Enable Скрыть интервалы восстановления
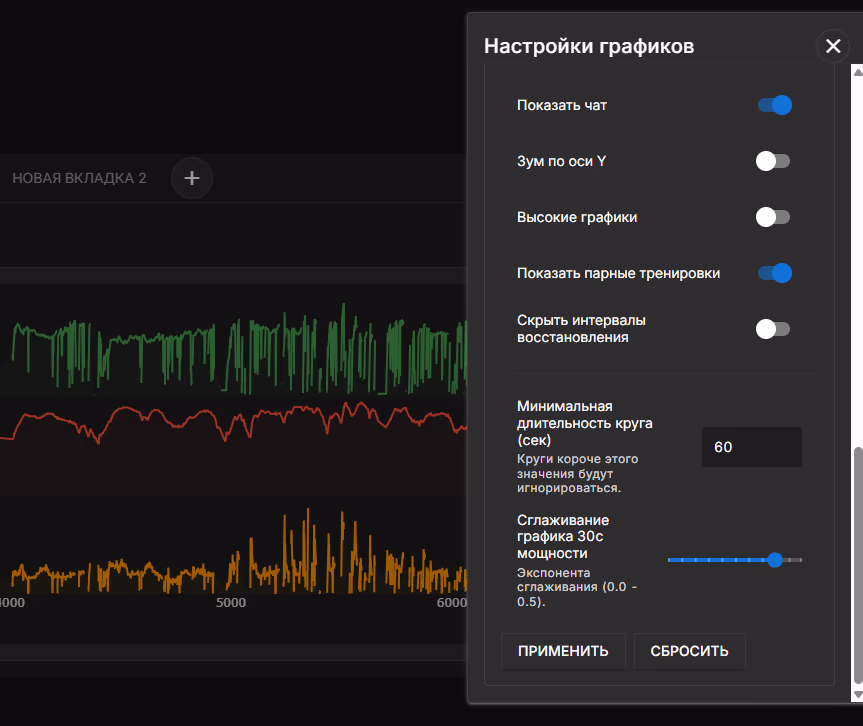Screen dimensions: 863x726 click(774, 329)
